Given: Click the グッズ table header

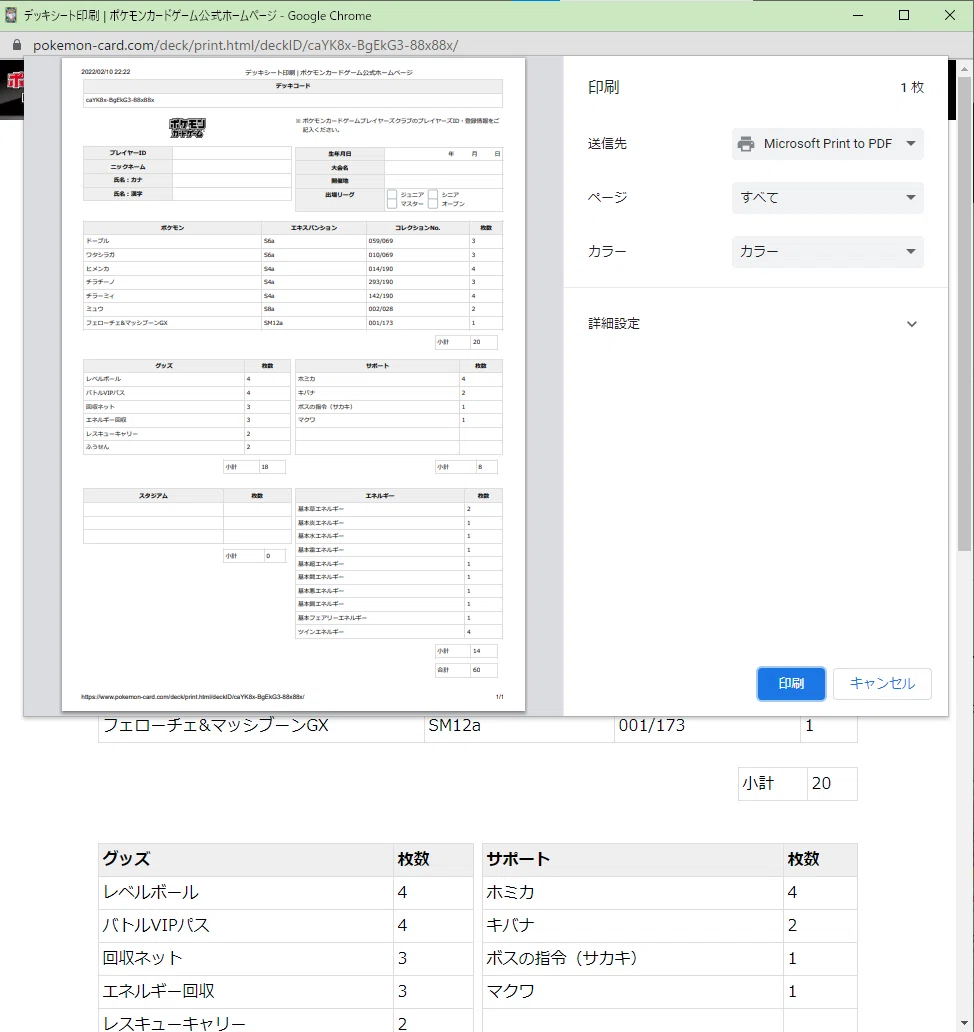Looking at the screenshot, I should click(246, 859).
